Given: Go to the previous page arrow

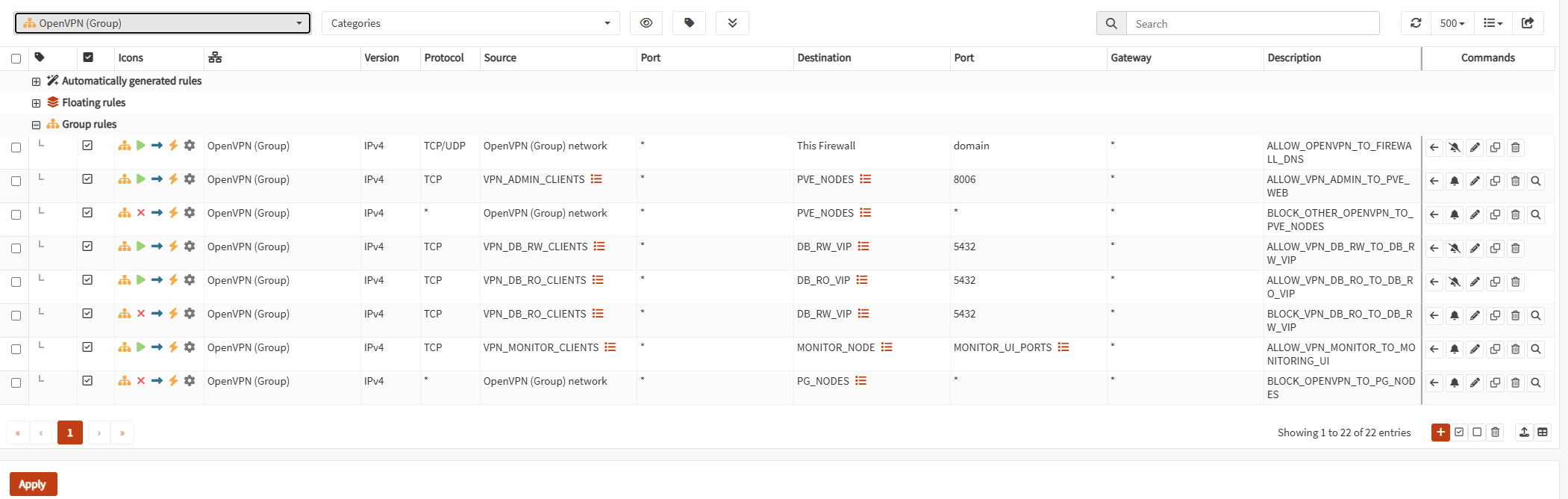Looking at the screenshot, I should 41,433.
